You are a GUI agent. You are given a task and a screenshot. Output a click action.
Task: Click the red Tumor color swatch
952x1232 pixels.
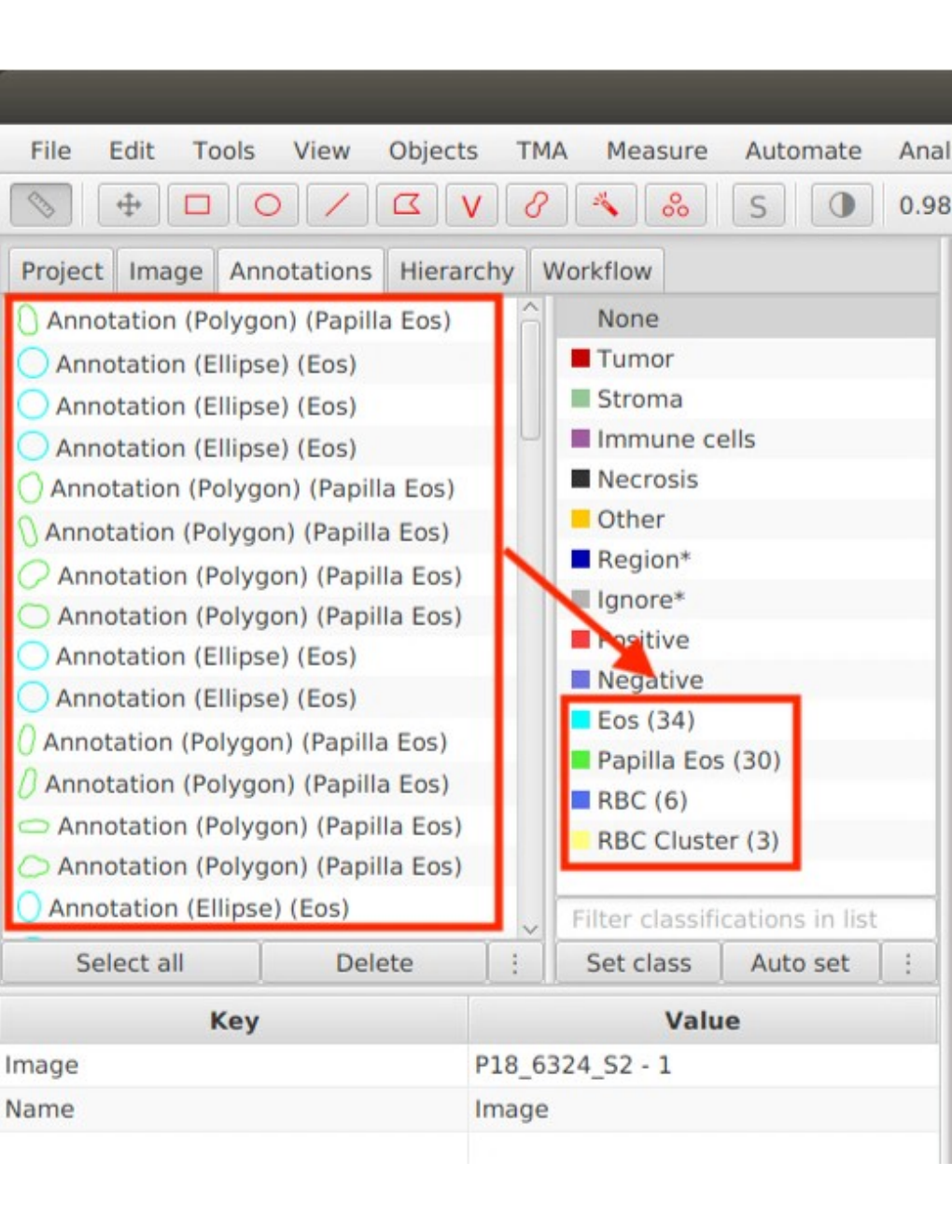click(x=581, y=358)
